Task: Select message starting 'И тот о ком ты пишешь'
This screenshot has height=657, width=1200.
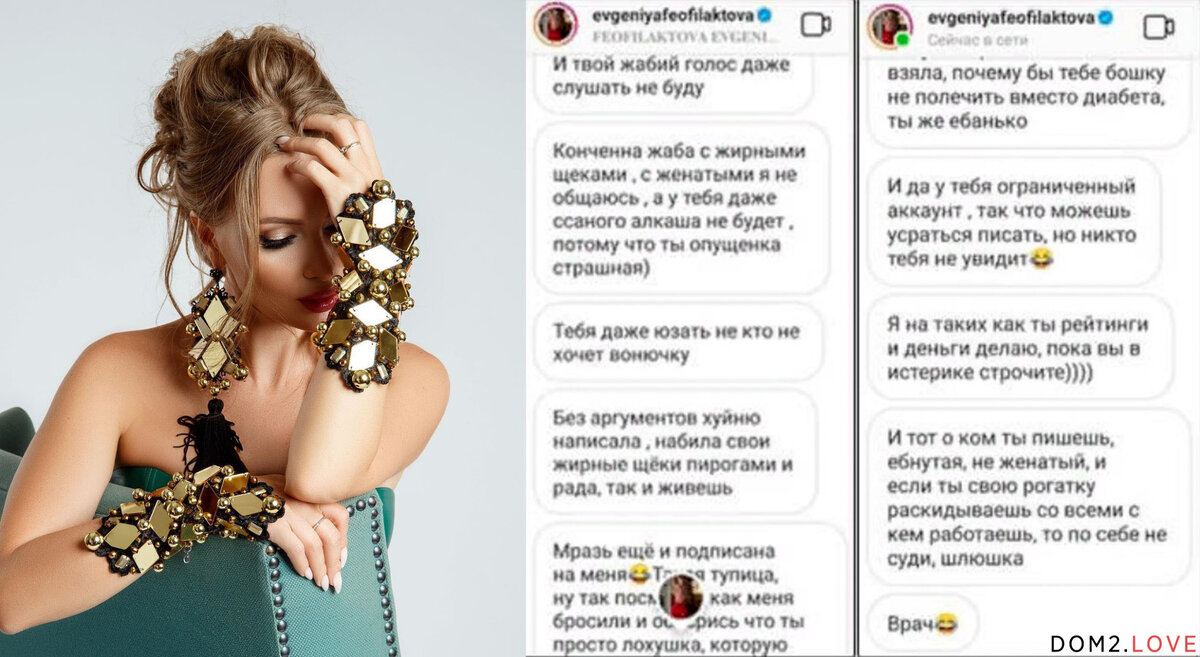Action: [x=1026, y=498]
